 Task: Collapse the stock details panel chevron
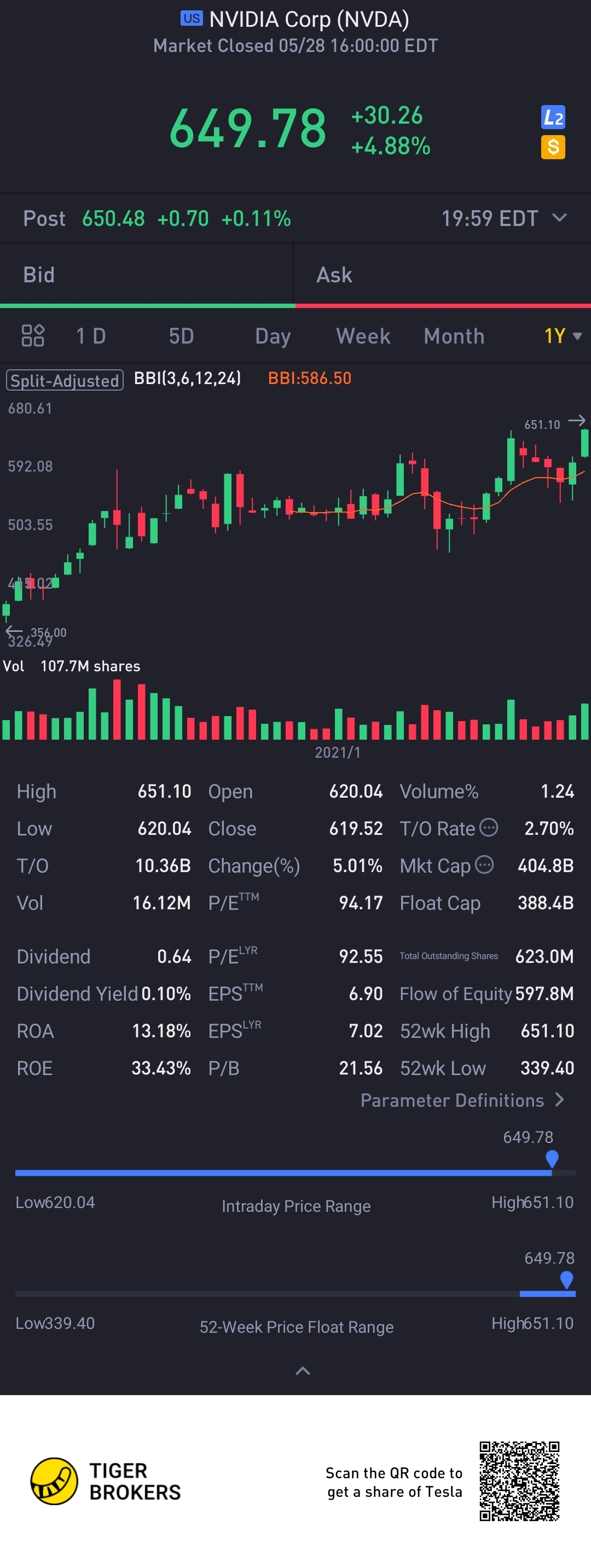click(x=303, y=1371)
